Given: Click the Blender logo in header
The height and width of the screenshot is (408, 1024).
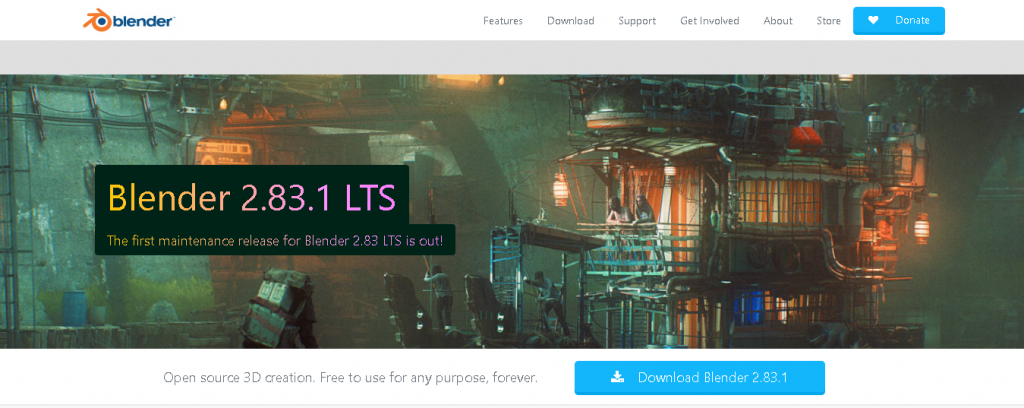Looking at the screenshot, I should pyautogui.click(x=128, y=20).
